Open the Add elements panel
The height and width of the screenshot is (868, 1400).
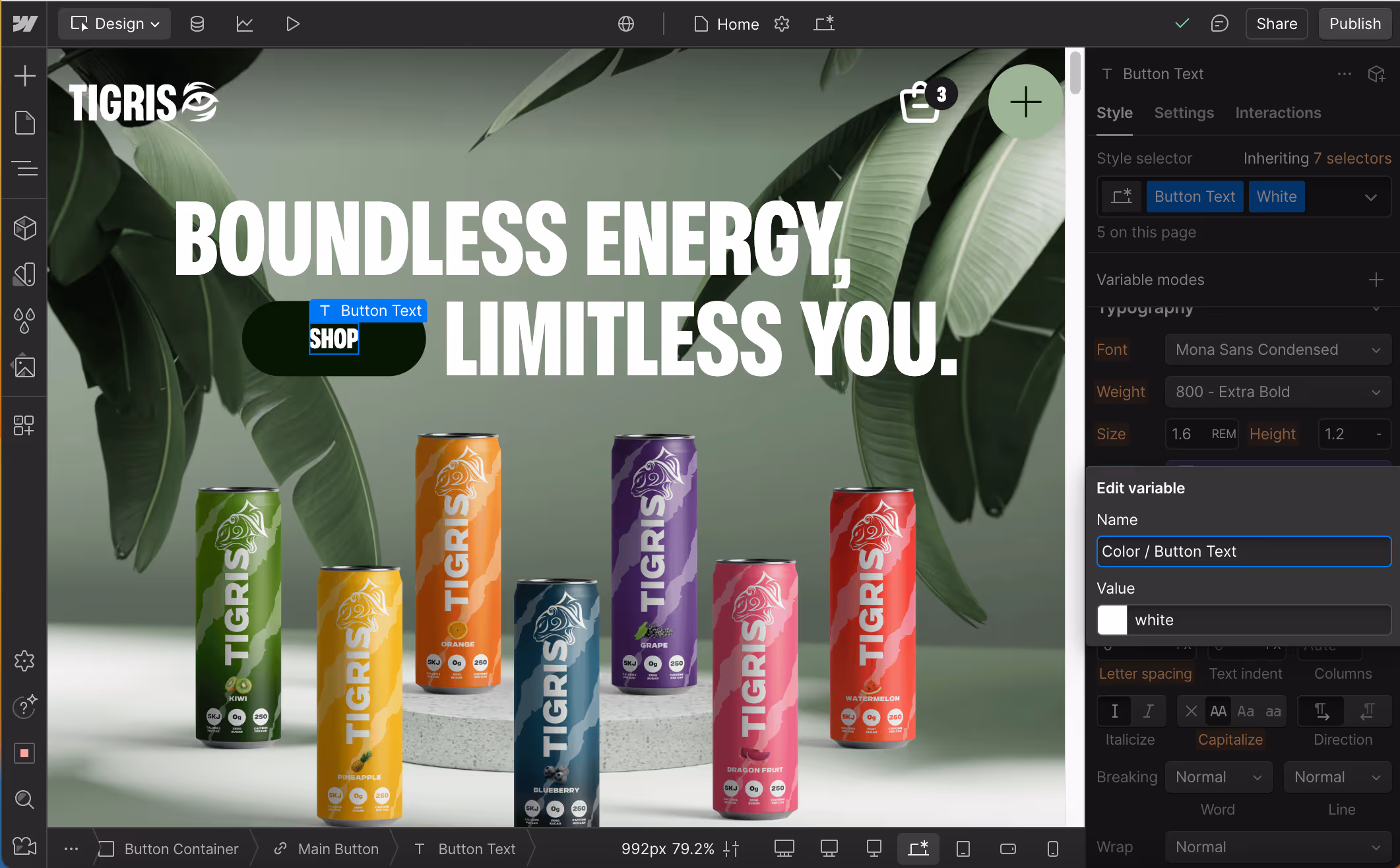click(x=24, y=76)
